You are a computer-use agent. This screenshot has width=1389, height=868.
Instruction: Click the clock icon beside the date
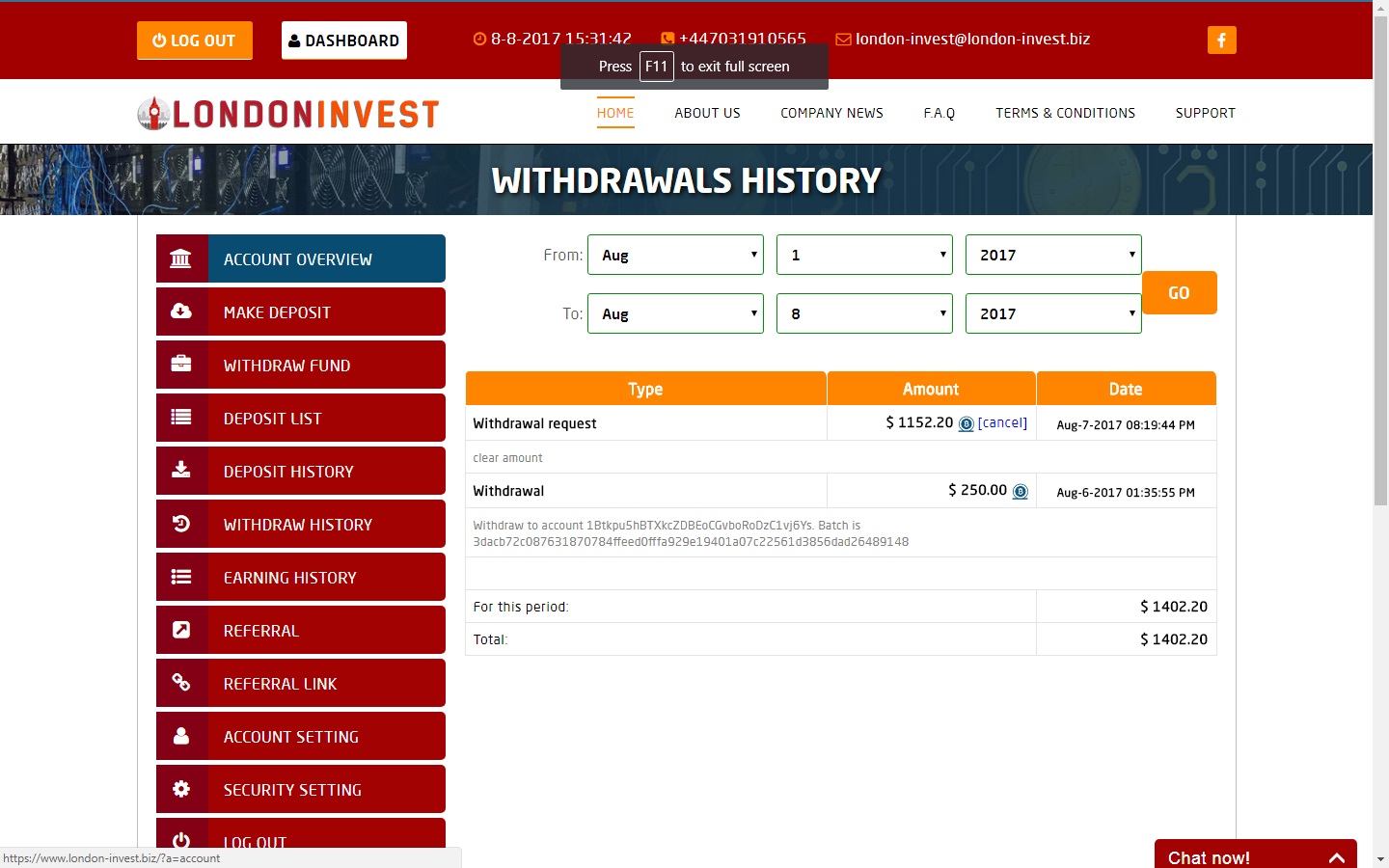(479, 40)
